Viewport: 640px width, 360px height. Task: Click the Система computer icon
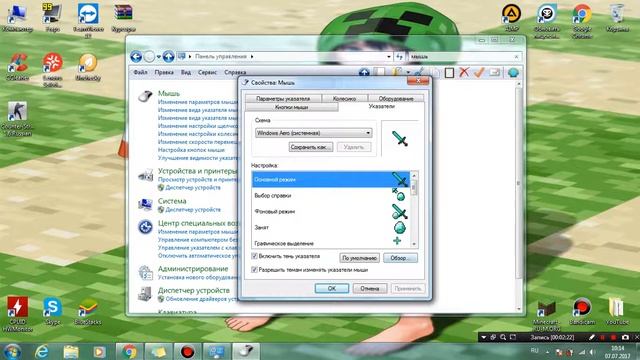click(145, 204)
